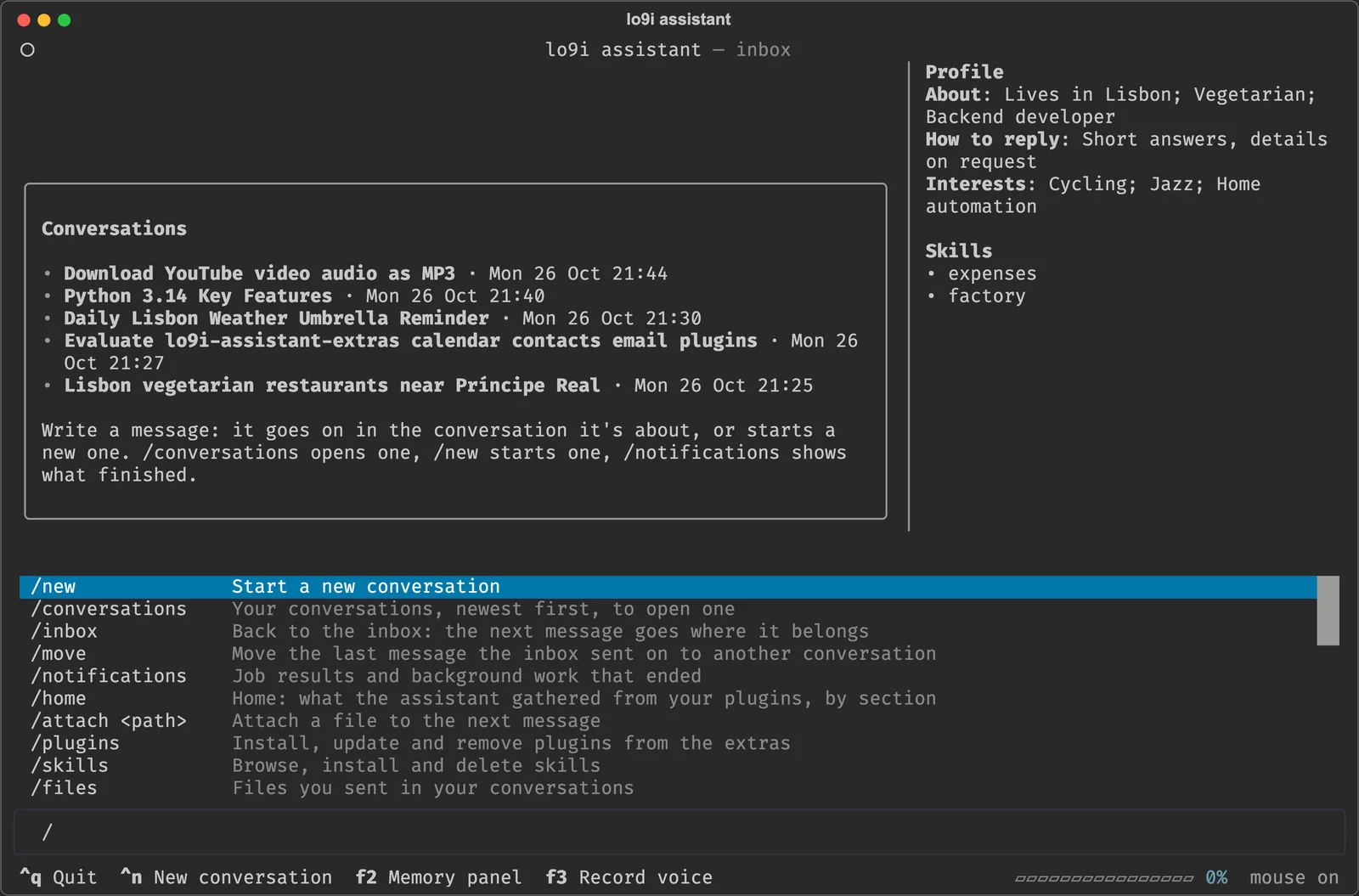Click the circle icon in the header
1359x896 pixels.
point(27,50)
